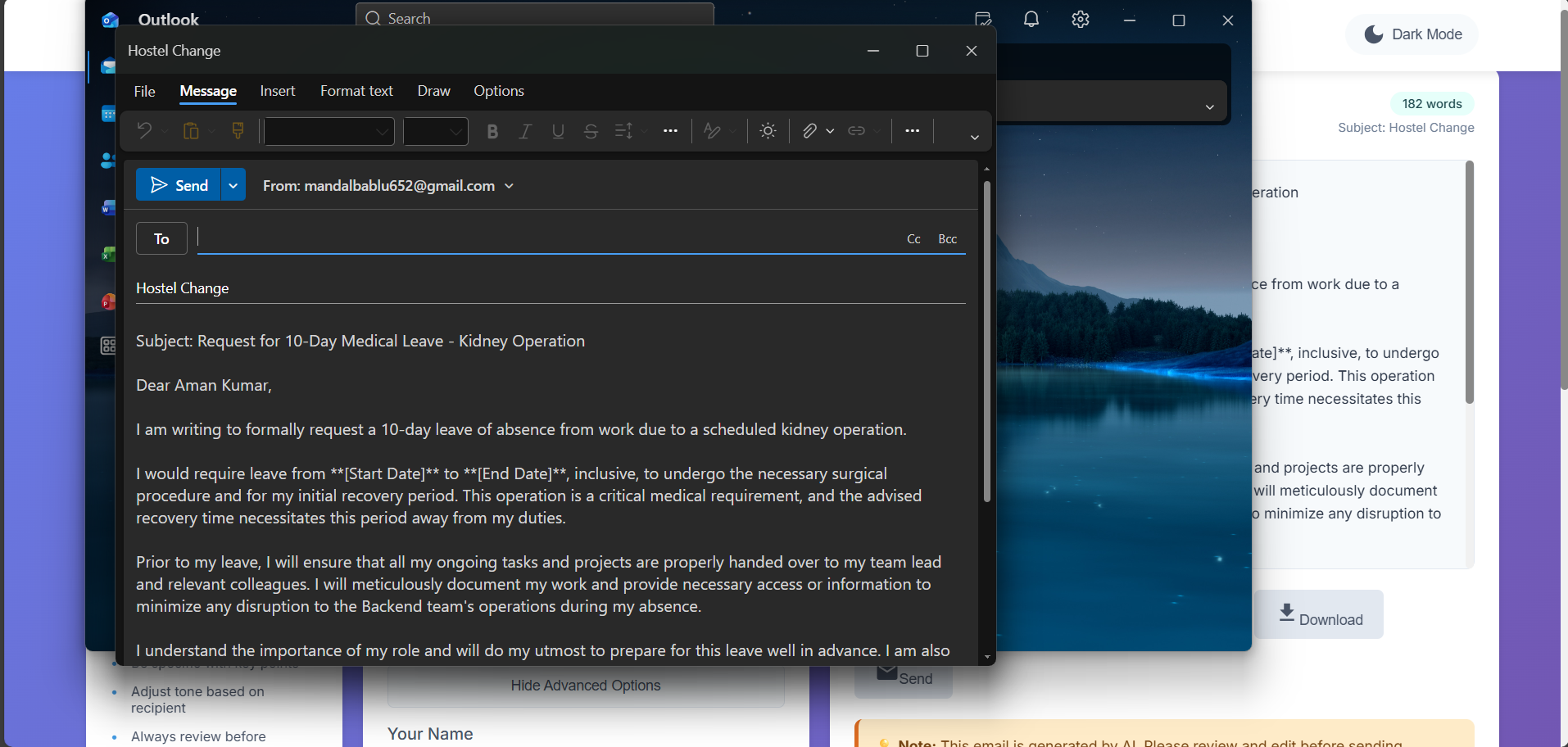The height and width of the screenshot is (747, 1568).
Task: Open the Draw tab
Action: pyautogui.click(x=434, y=91)
